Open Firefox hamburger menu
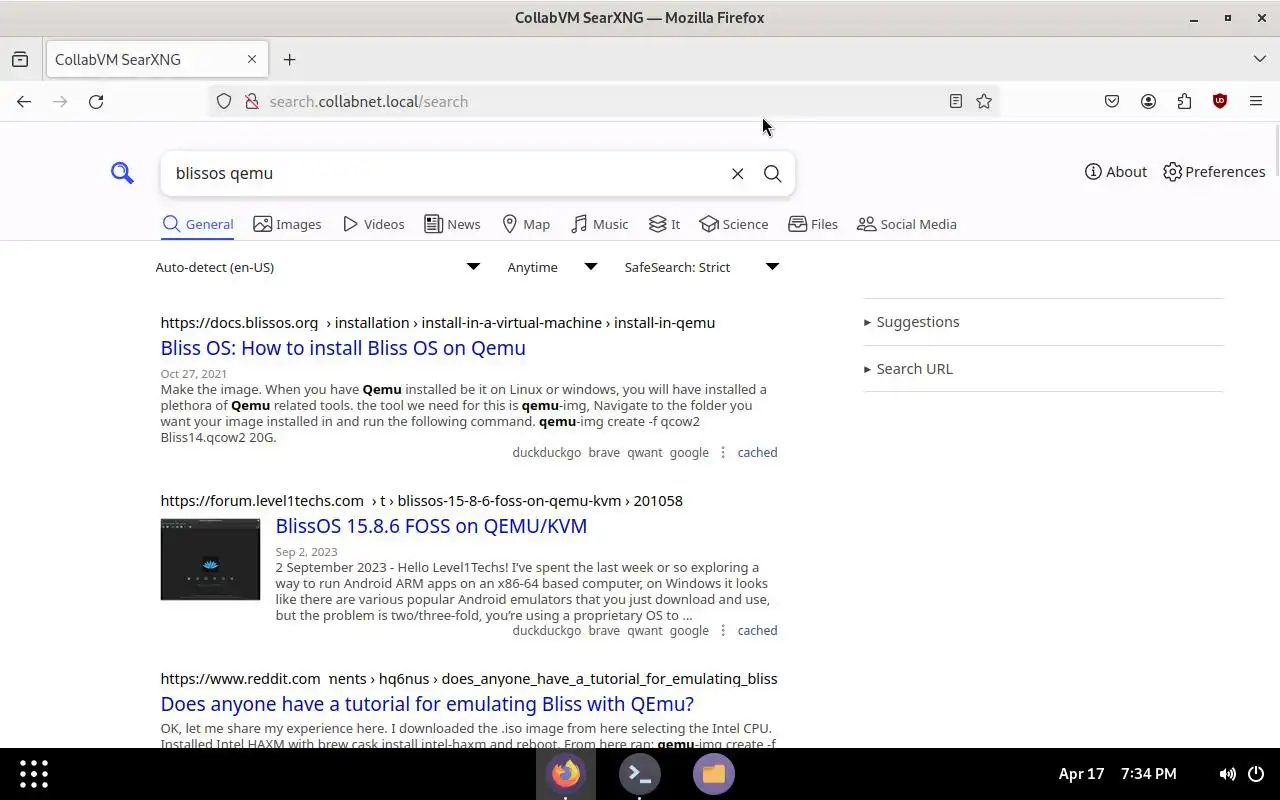The image size is (1280, 800). tap(1256, 101)
